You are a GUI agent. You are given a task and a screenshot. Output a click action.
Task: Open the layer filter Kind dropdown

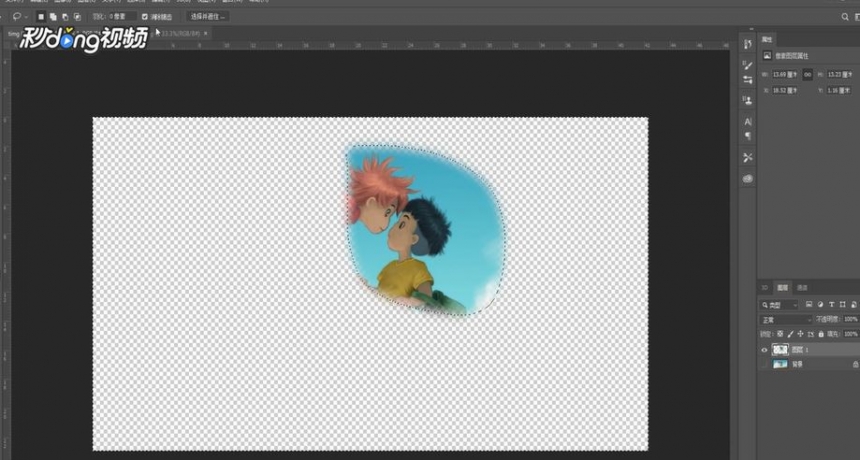pos(779,305)
